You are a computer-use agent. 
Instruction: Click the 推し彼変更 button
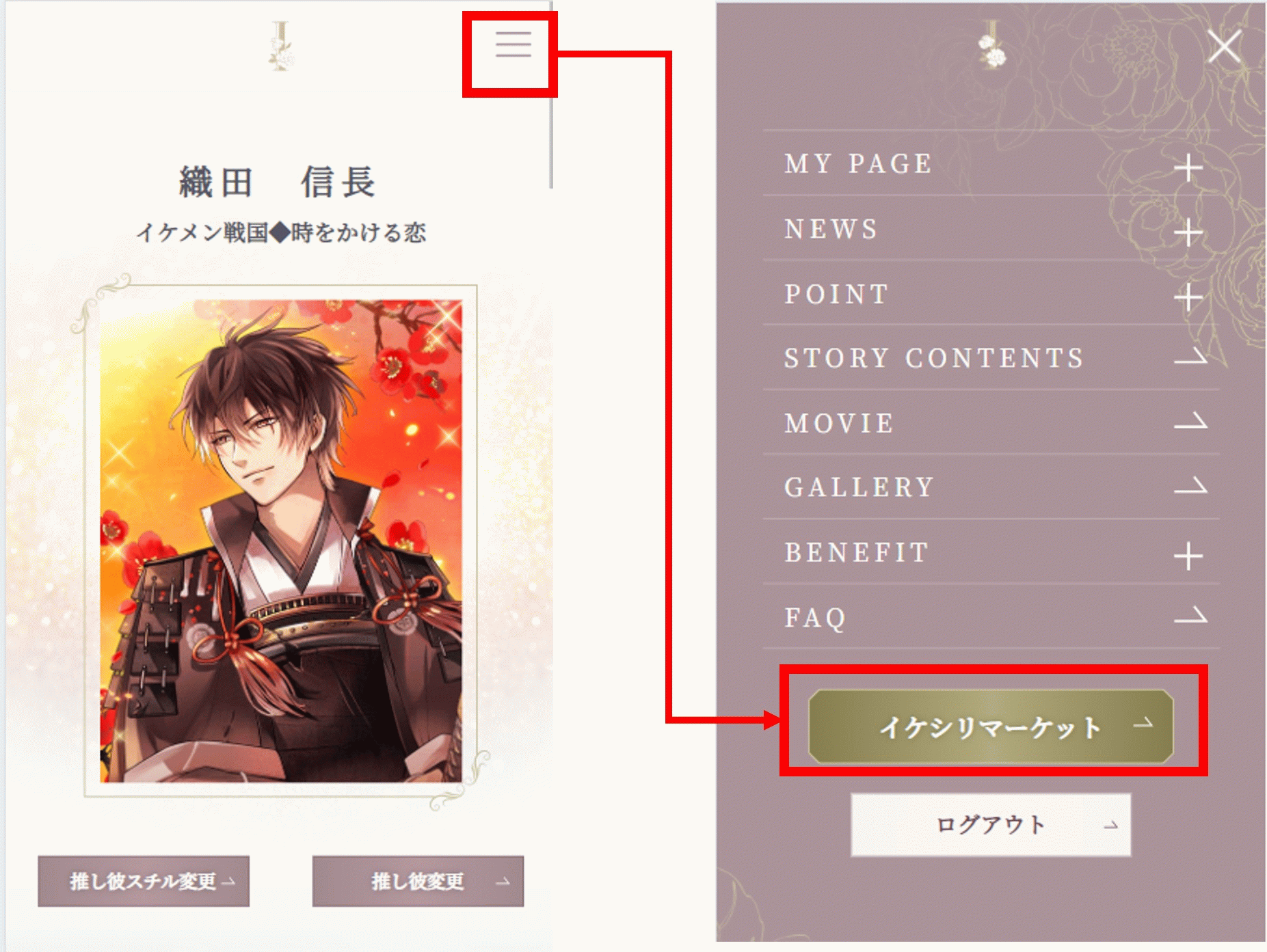point(418,881)
